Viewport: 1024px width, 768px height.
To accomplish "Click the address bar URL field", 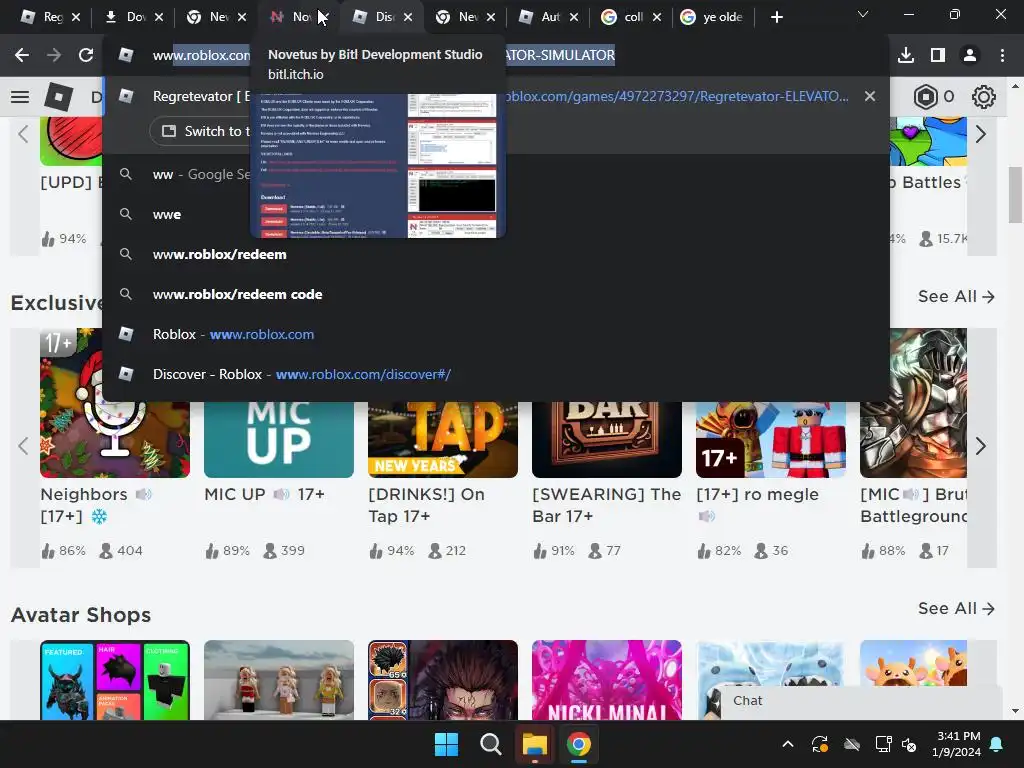I will (x=496, y=56).
